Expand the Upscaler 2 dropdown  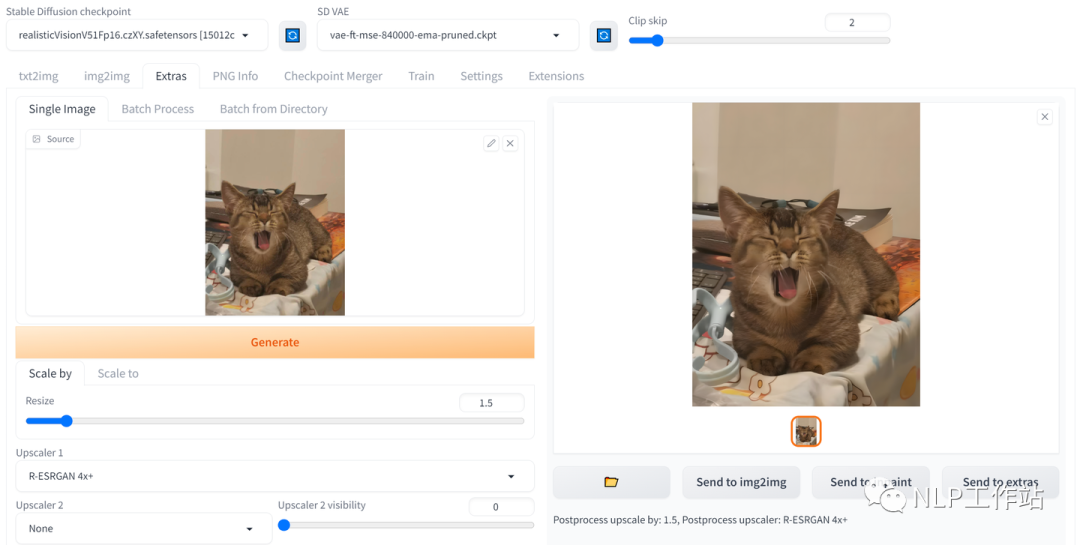coord(144,528)
